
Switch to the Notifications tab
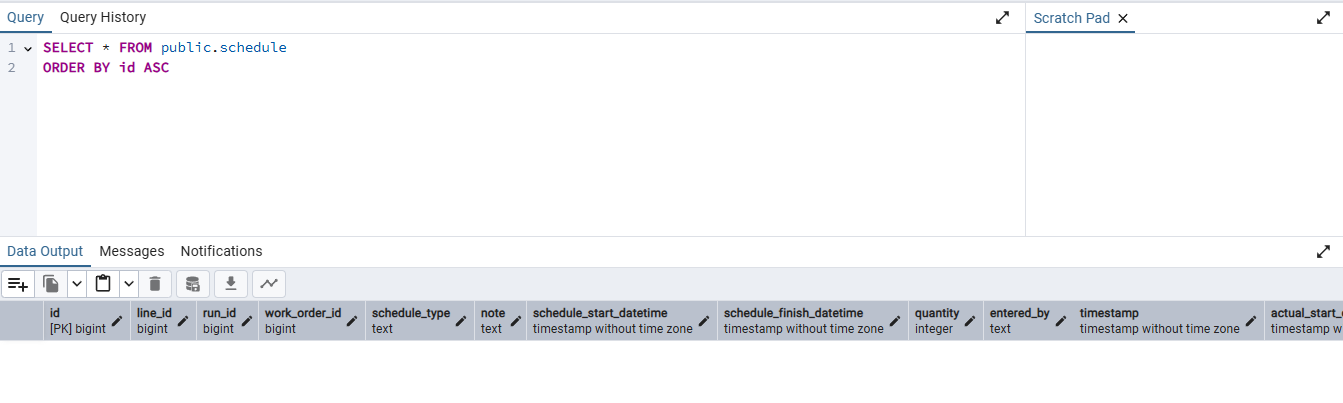pos(221,251)
